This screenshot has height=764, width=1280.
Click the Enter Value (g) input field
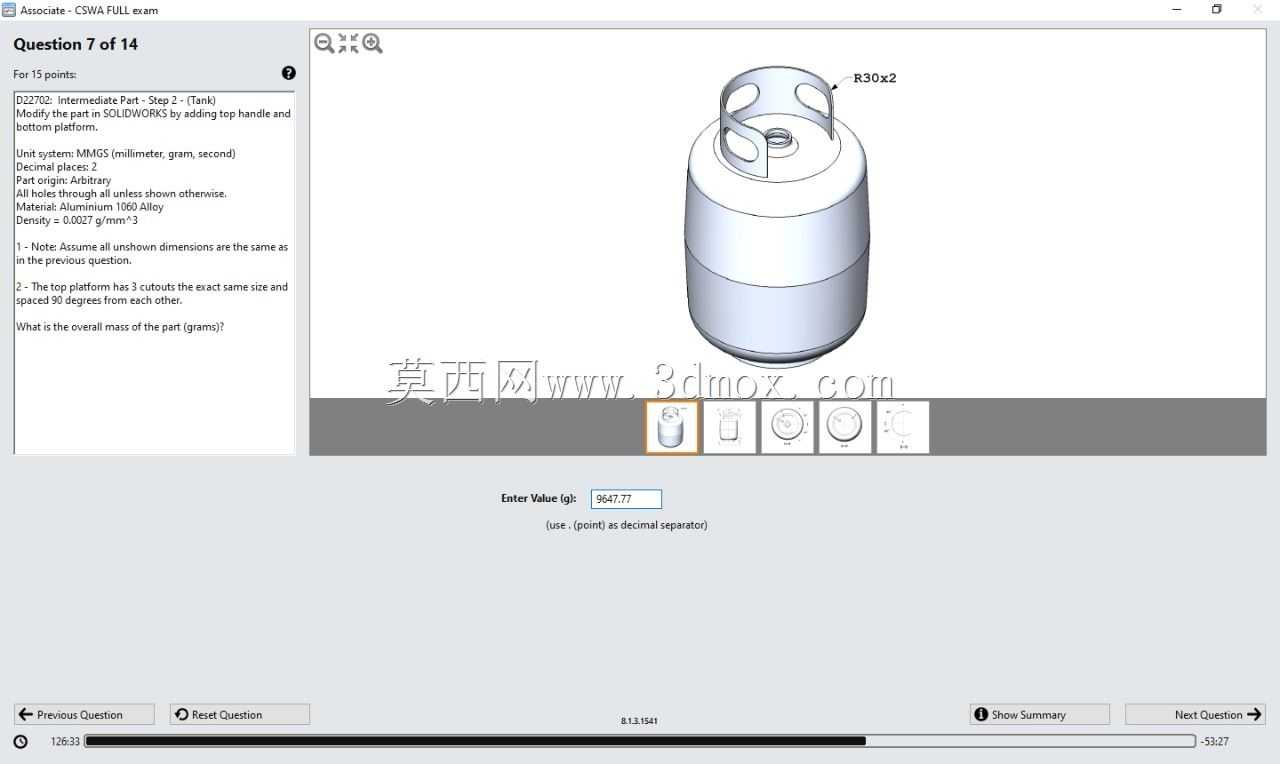click(626, 499)
